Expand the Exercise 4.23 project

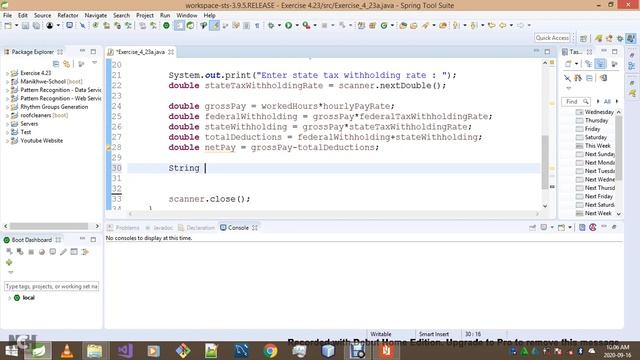pos(7,73)
